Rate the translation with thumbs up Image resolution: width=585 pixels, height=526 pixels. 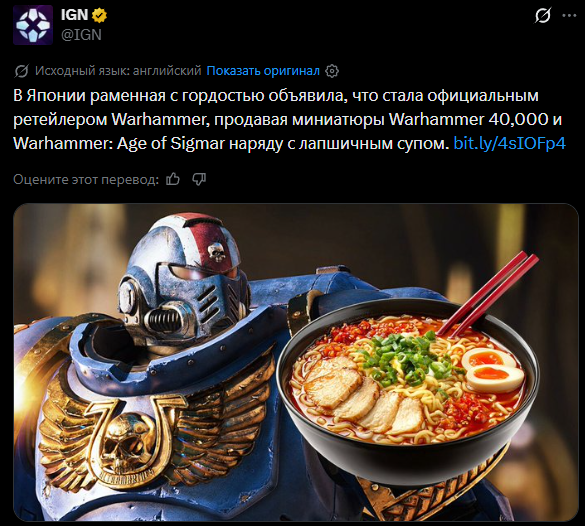(x=173, y=179)
